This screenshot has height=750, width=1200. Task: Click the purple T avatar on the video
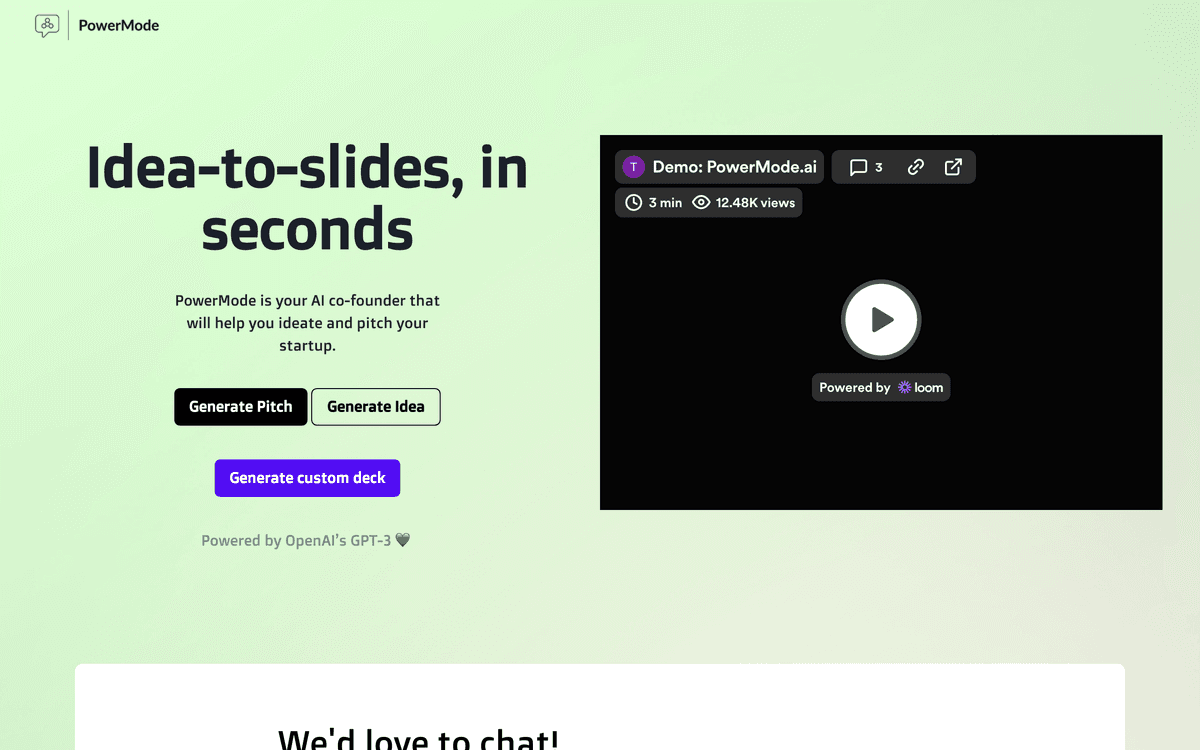(633, 167)
